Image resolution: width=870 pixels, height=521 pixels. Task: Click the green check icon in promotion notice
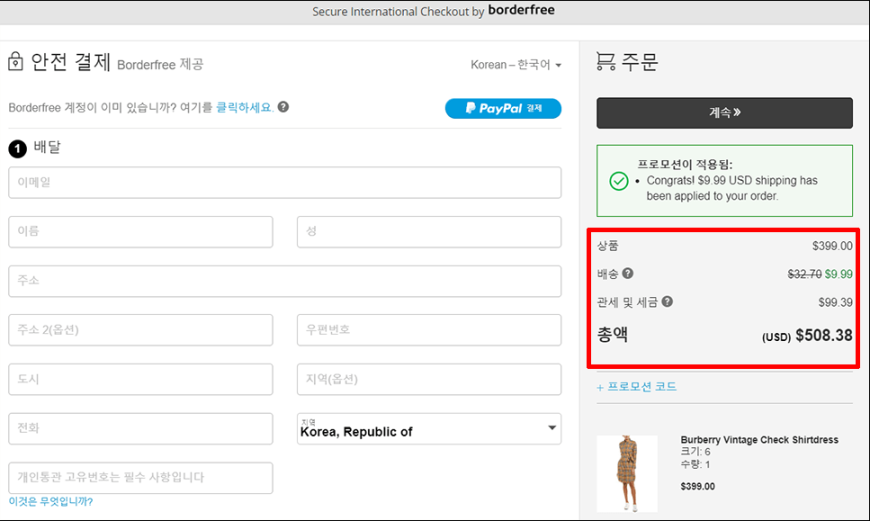point(619,181)
